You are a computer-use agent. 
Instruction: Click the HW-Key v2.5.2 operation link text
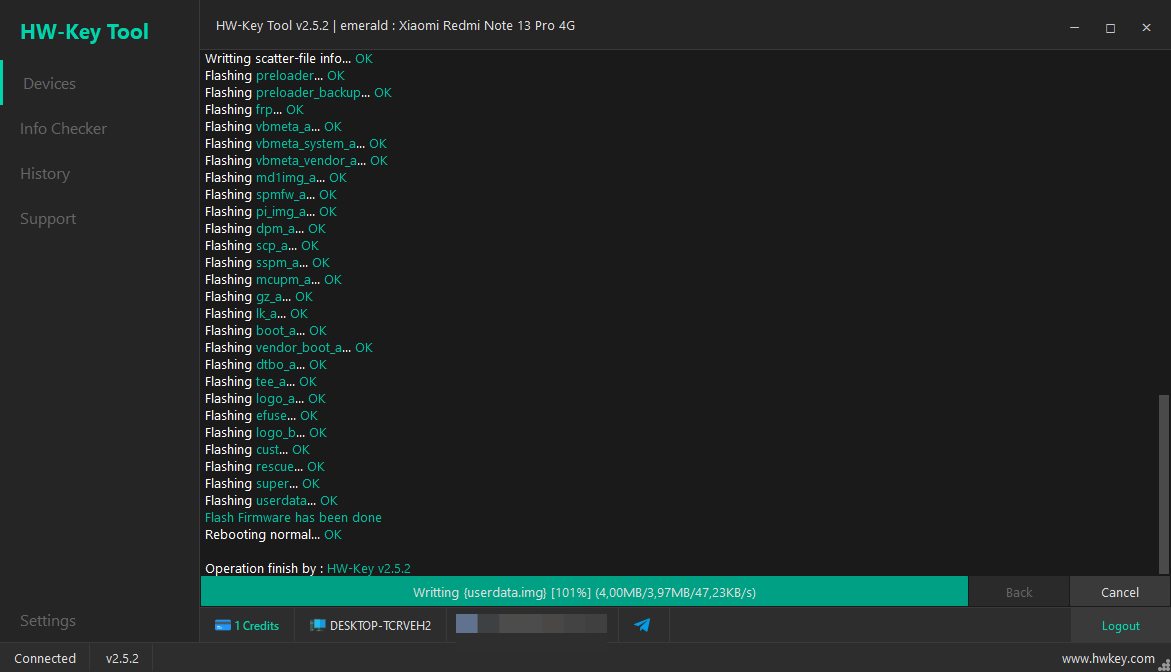pyautogui.click(x=369, y=568)
